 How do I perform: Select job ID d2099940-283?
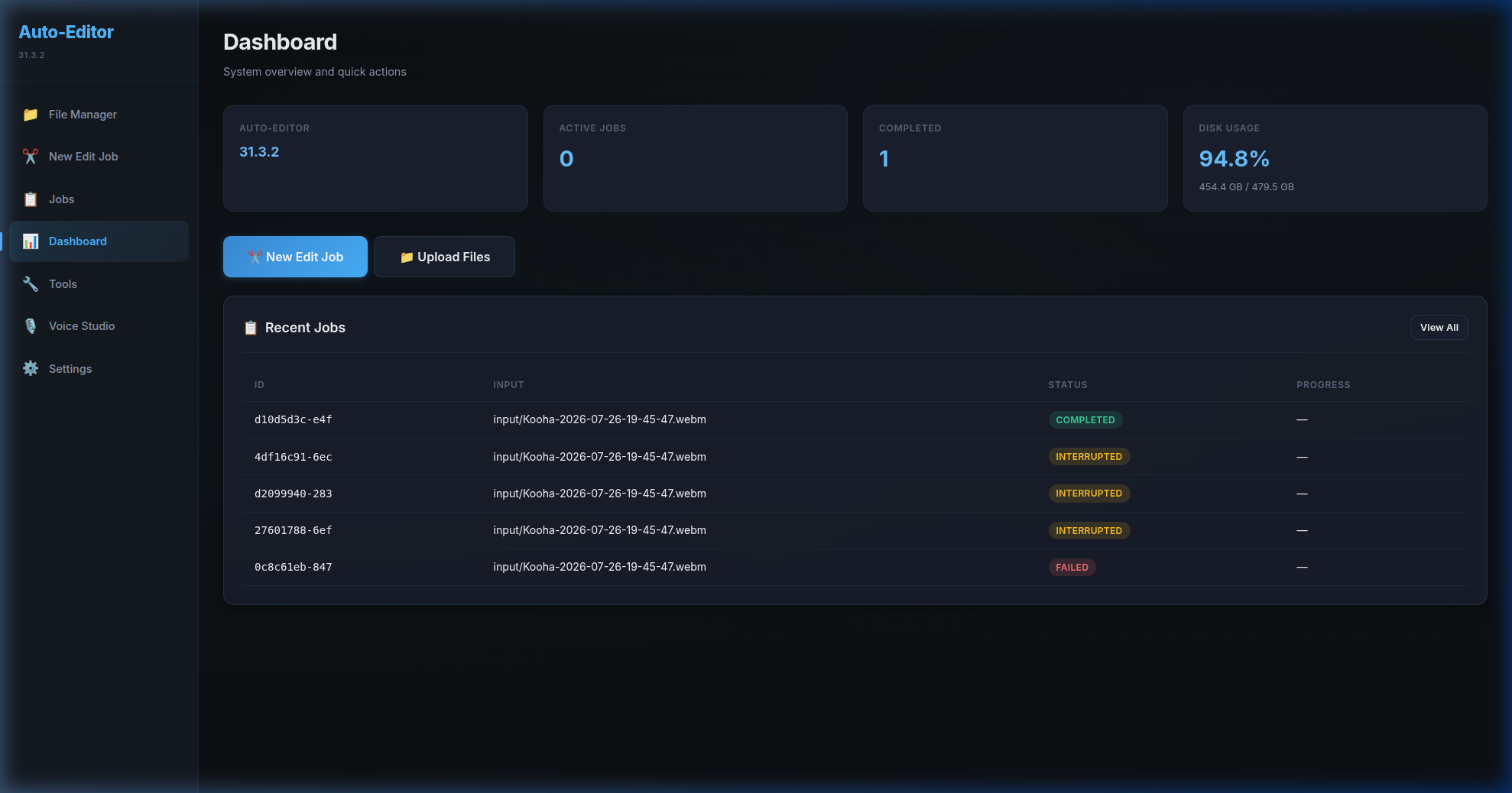pos(293,494)
